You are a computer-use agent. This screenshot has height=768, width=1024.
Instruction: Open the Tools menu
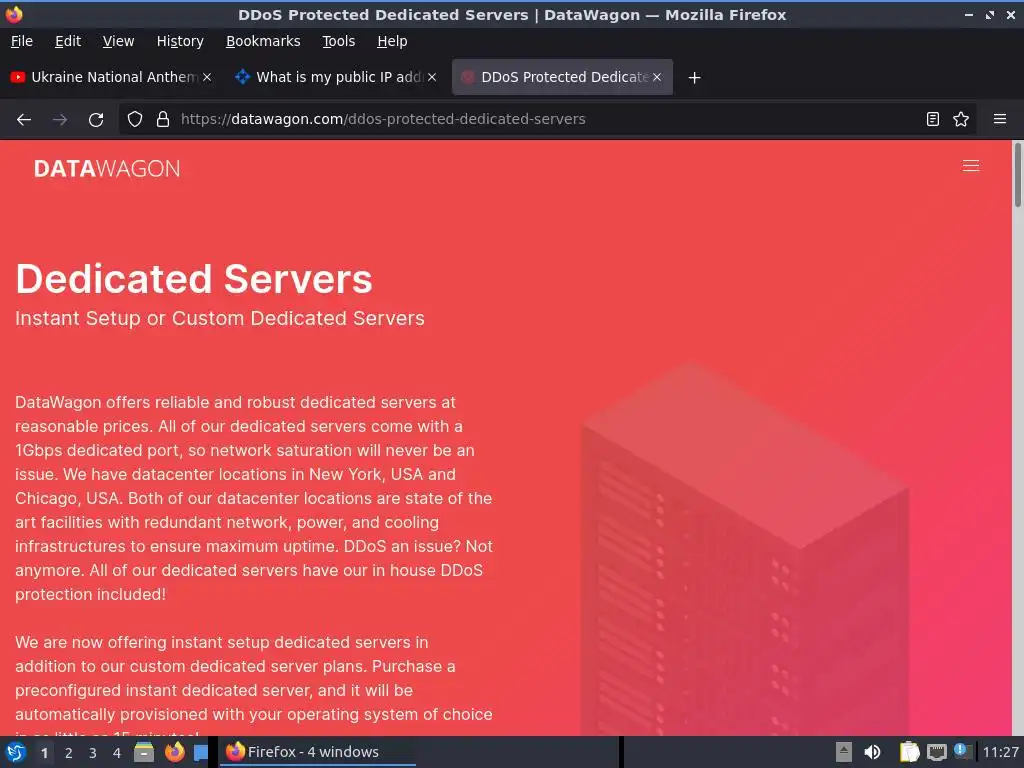[x=338, y=41]
